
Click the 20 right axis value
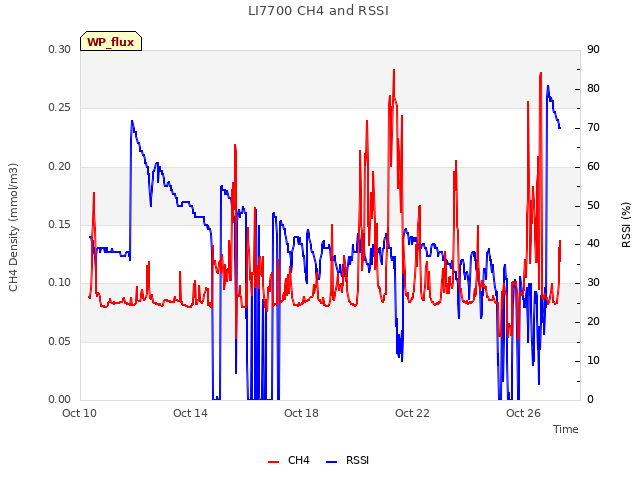(x=593, y=322)
